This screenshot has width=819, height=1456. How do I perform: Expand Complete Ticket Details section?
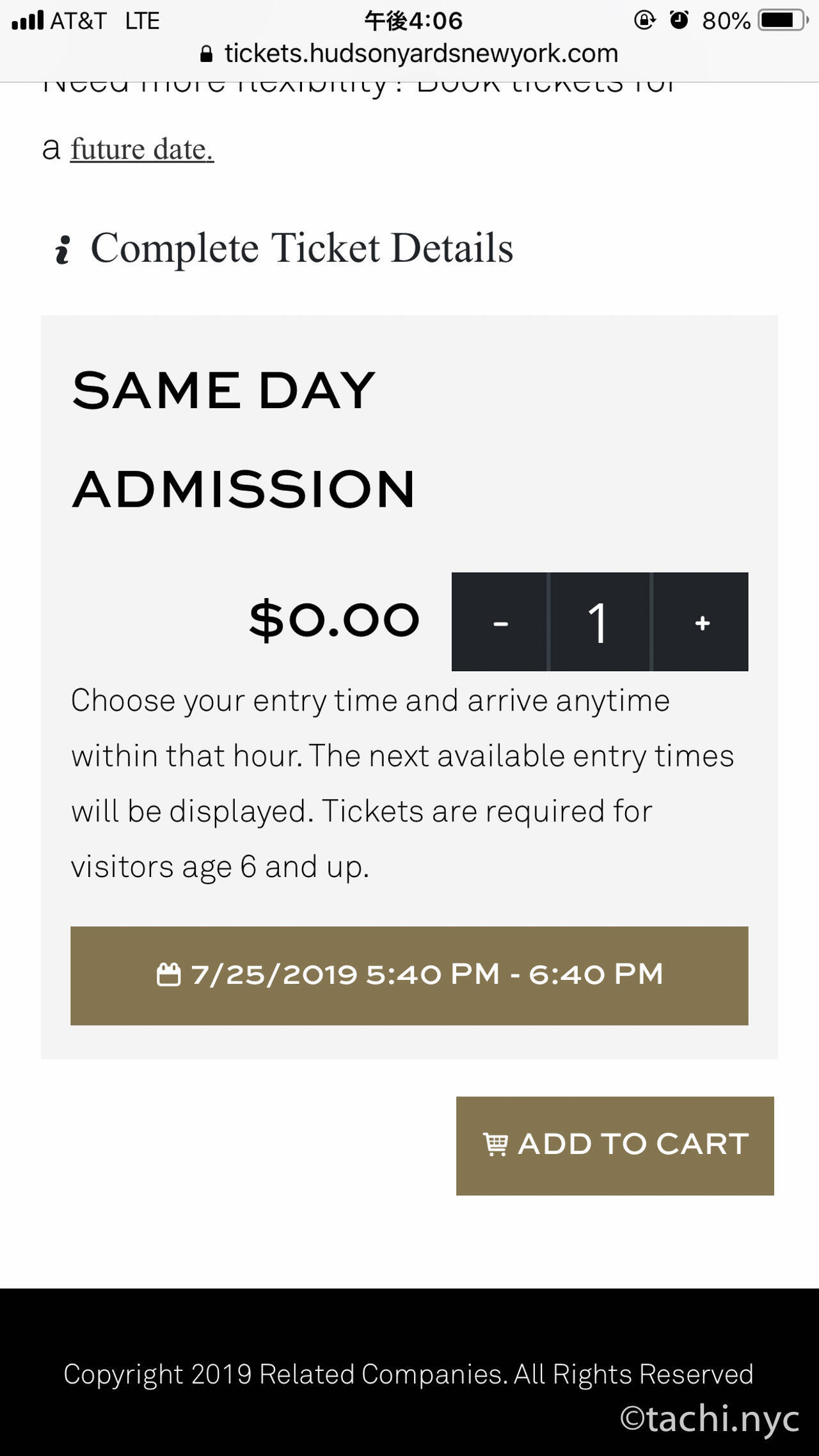tap(301, 248)
